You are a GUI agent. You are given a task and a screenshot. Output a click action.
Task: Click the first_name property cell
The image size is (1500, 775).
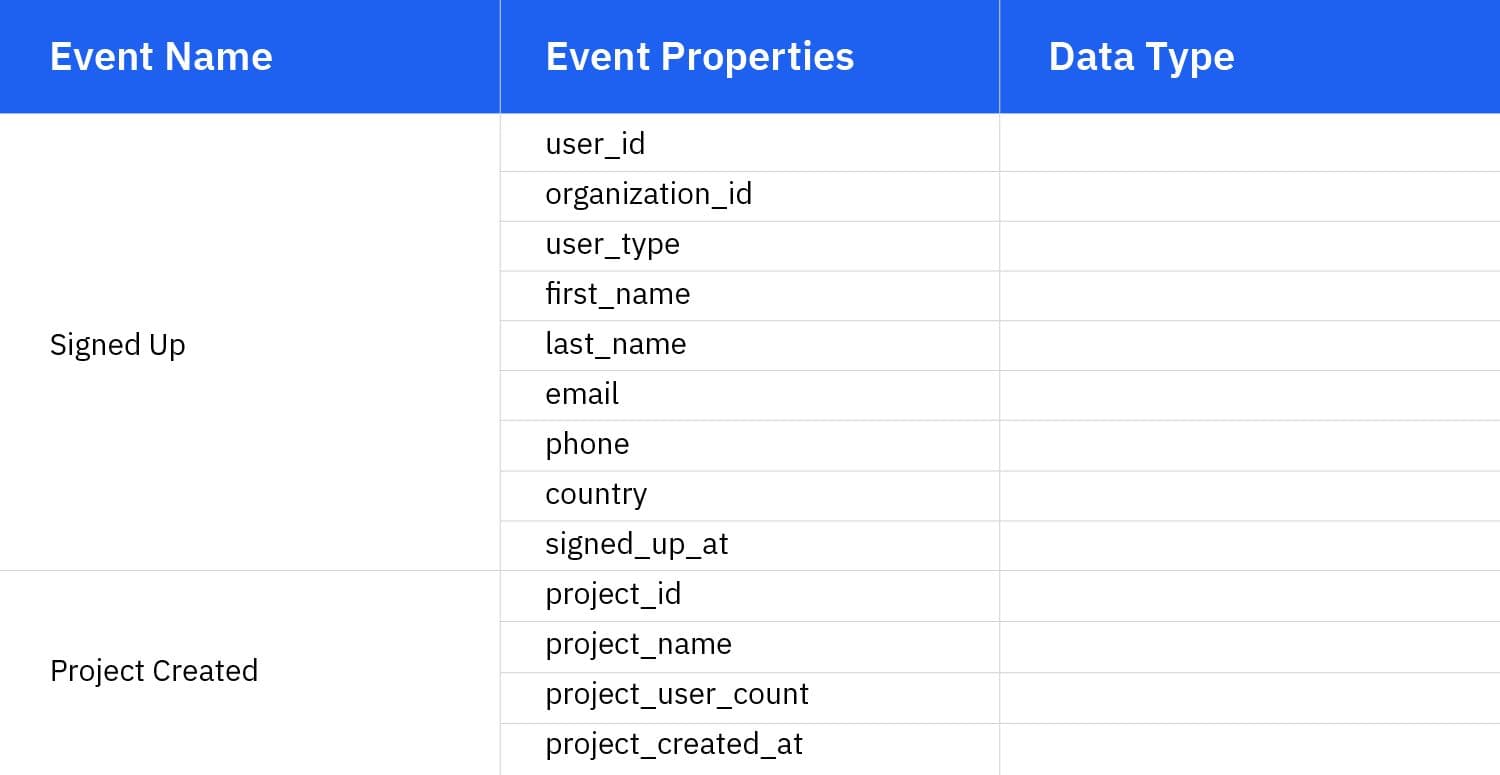click(618, 294)
